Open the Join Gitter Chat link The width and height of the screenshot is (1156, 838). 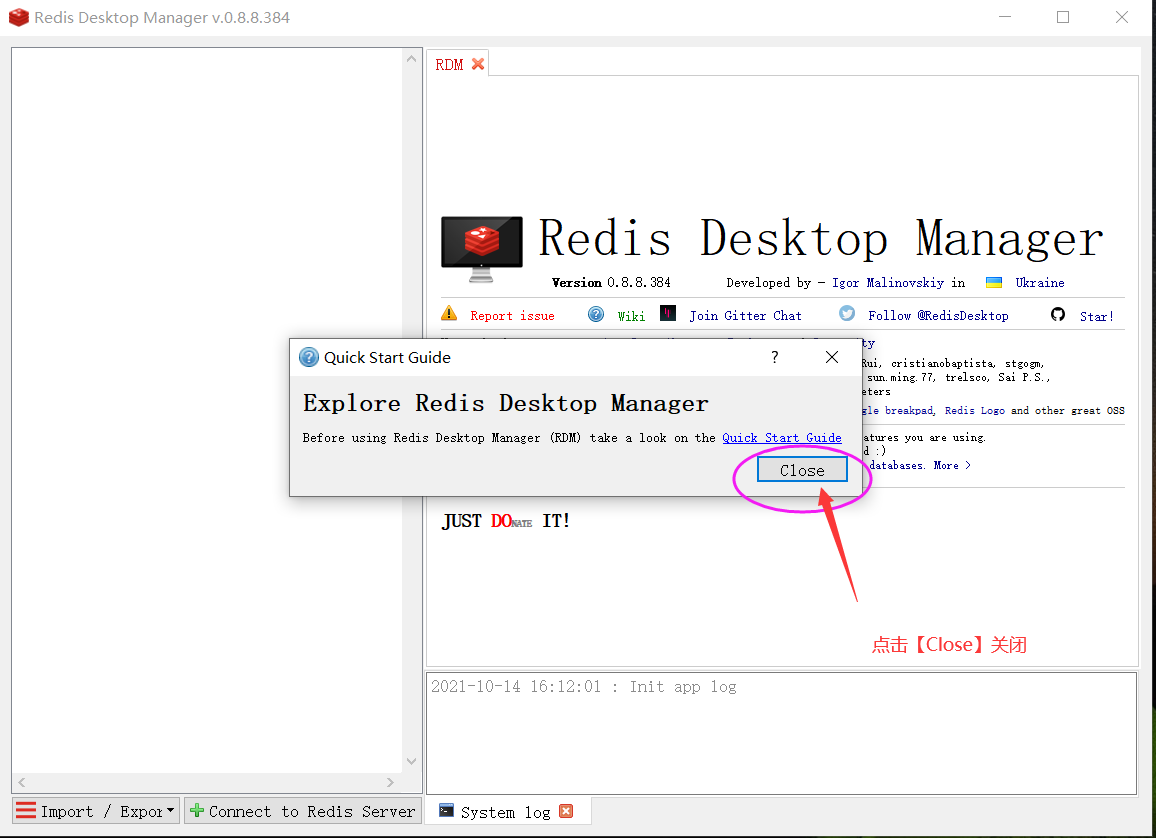(745, 315)
